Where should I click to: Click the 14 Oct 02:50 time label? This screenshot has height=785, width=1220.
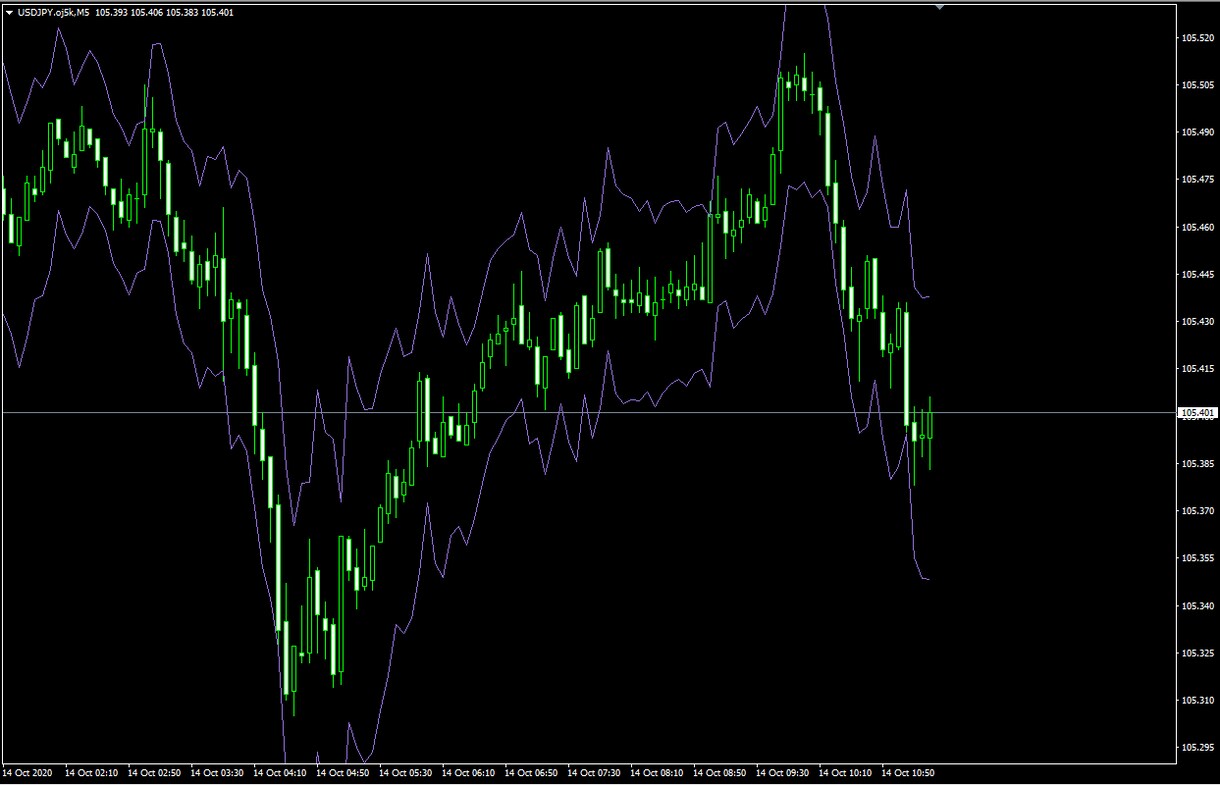(x=154, y=773)
